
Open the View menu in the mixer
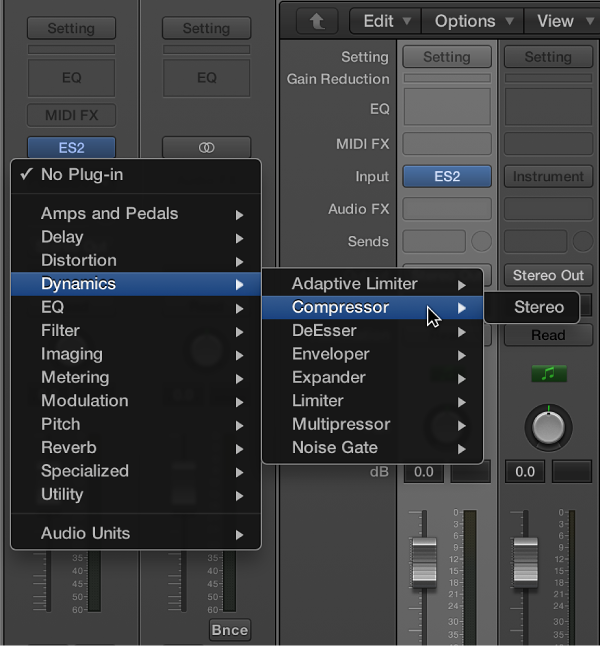tap(562, 21)
